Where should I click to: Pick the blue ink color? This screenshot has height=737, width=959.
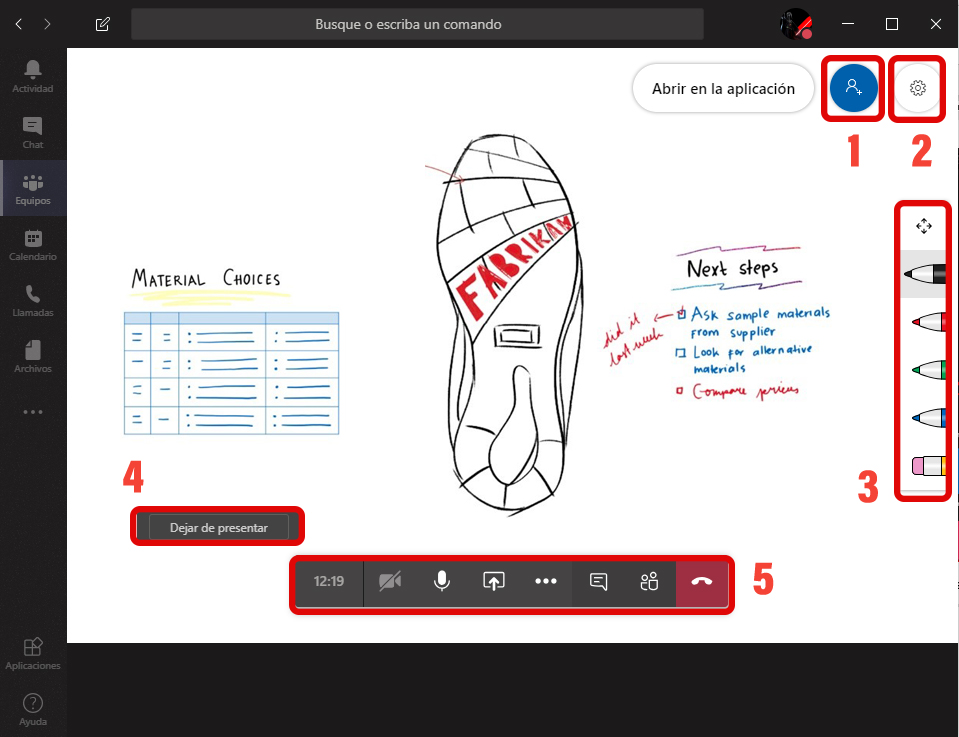930,416
